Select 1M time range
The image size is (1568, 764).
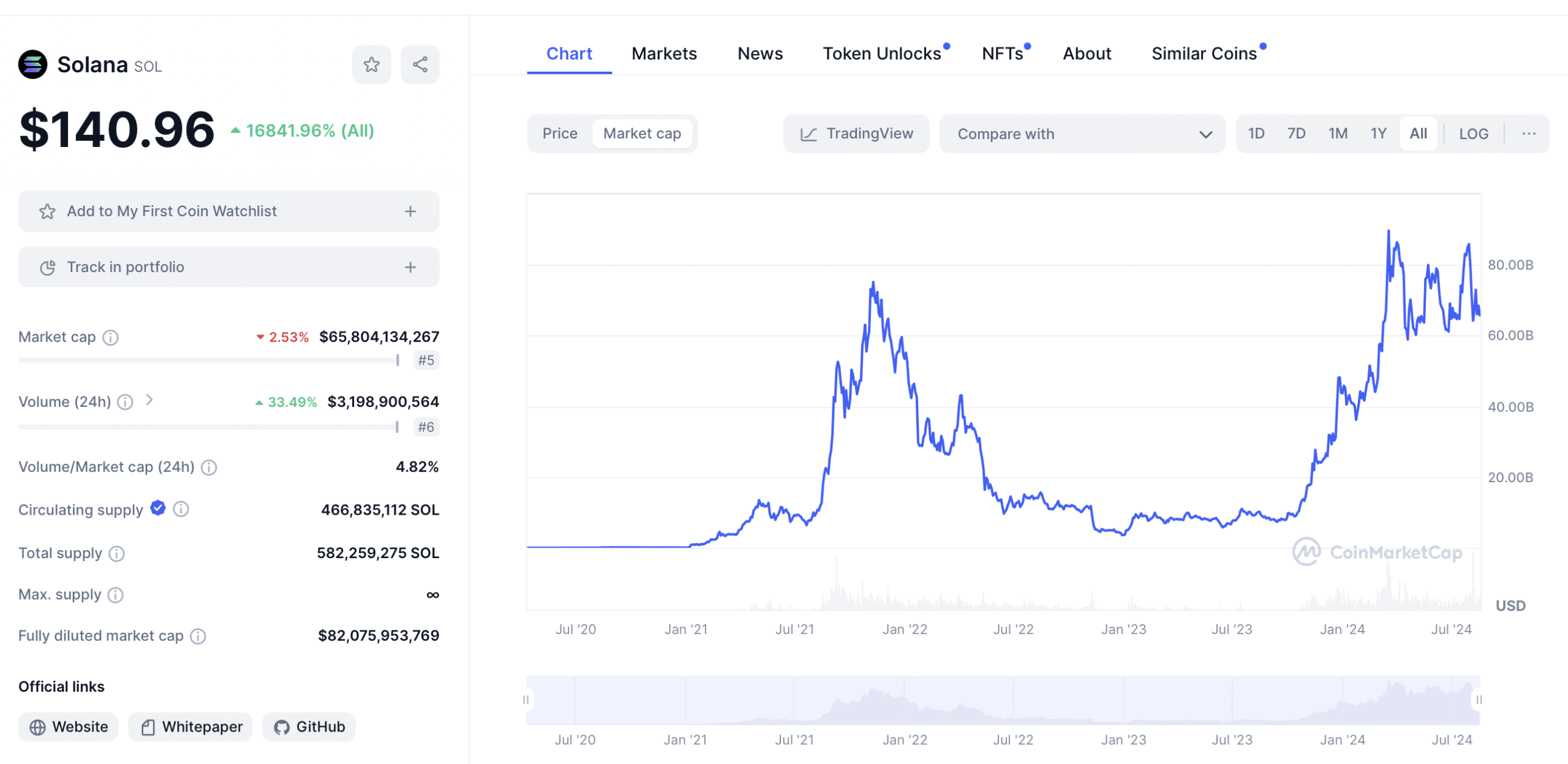click(1338, 134)
